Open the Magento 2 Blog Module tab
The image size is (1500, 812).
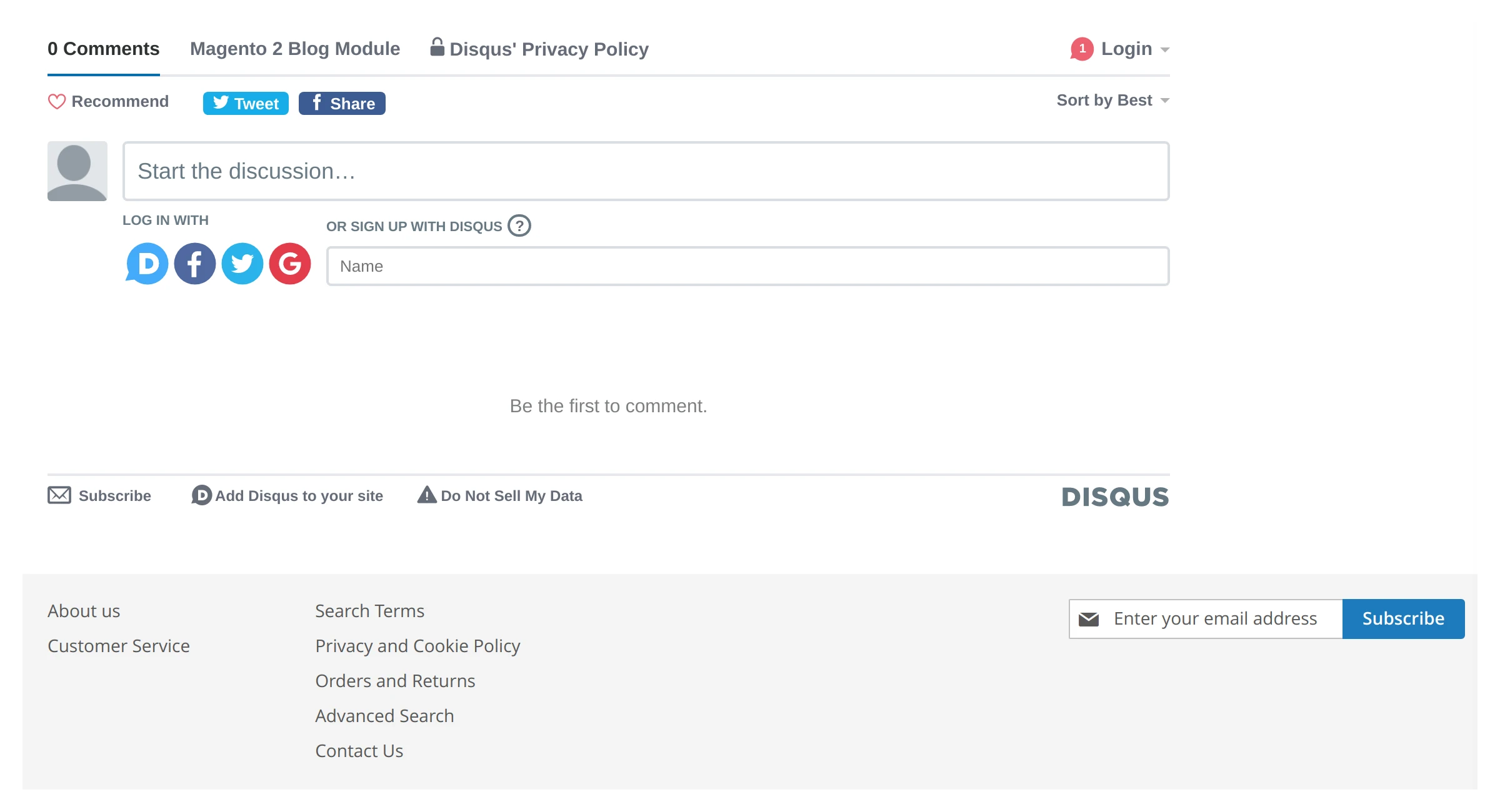(x=295, y=48)
